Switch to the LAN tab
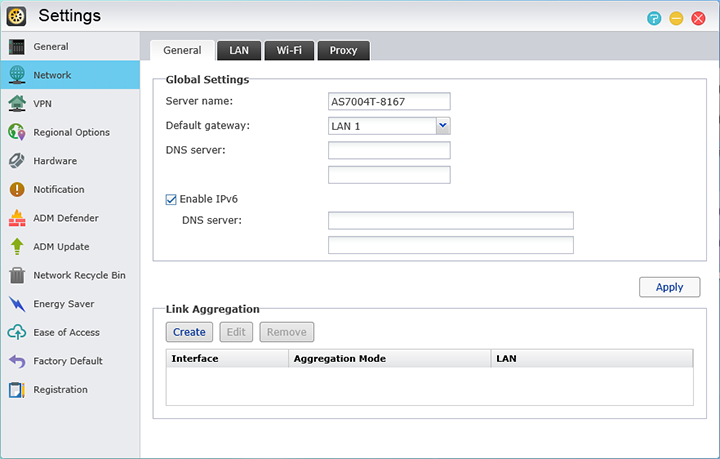This screenshot has height=459, width=720. click(x=239, y=50)
